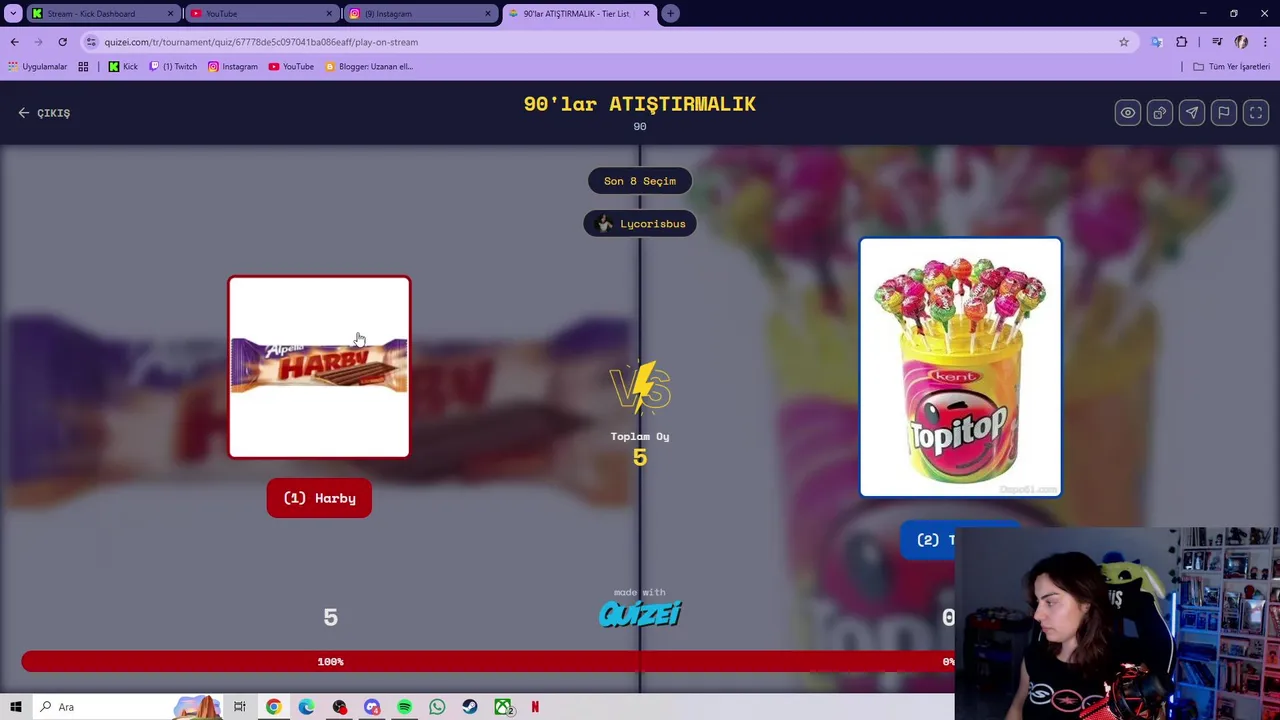Toggle the eye visibility icon in quiz header
The image size is (1280, 720).
click(1127, 113)
